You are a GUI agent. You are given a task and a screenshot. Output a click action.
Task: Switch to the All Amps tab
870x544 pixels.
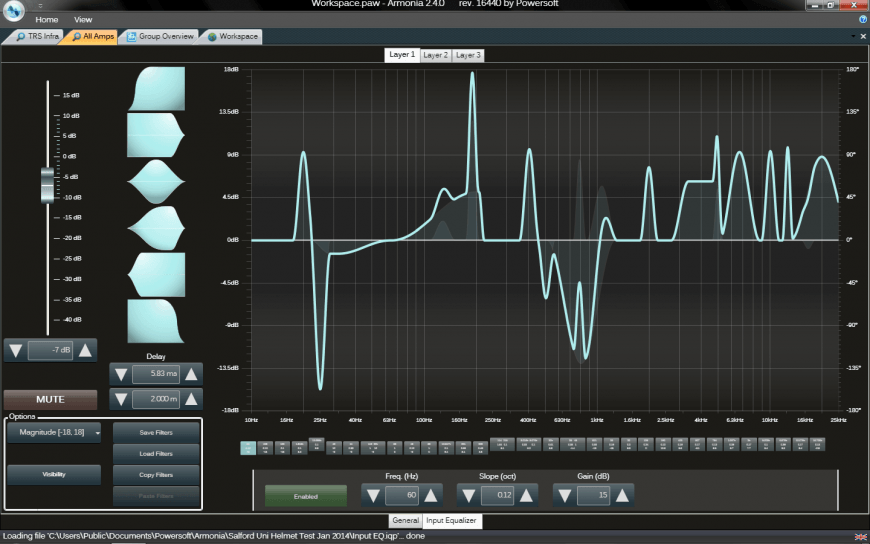click(x=92, y=37)
